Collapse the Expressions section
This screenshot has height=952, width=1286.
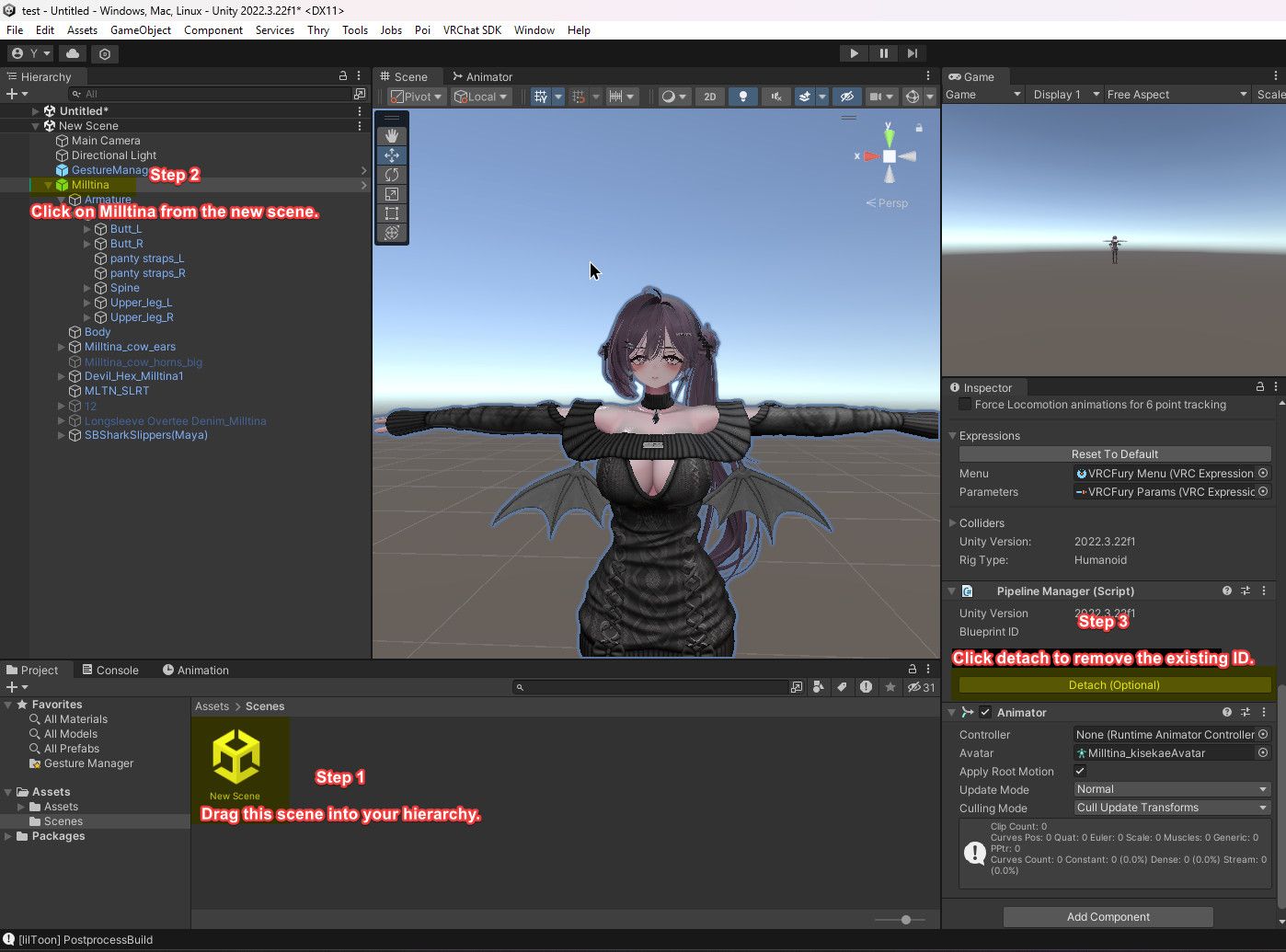coord(953,435)
